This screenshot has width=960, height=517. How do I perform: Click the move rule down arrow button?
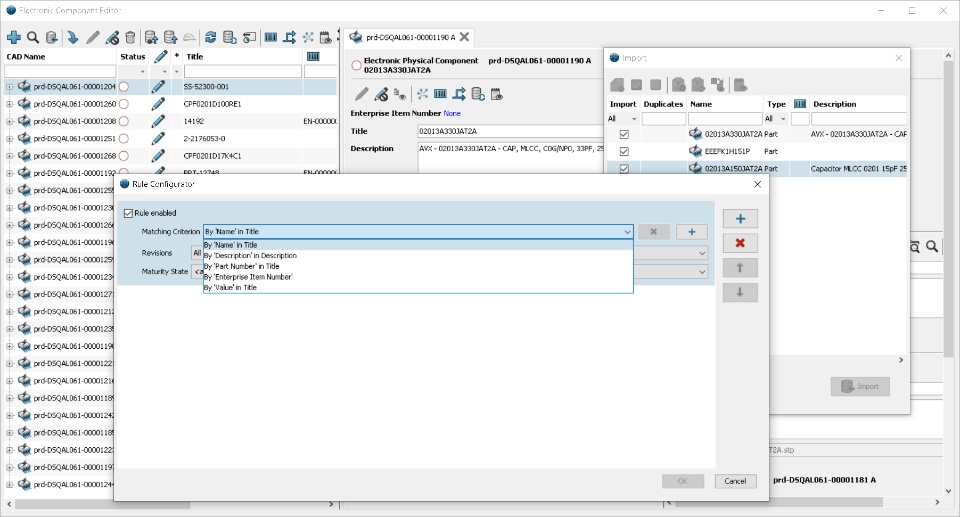tap(740, 292)
